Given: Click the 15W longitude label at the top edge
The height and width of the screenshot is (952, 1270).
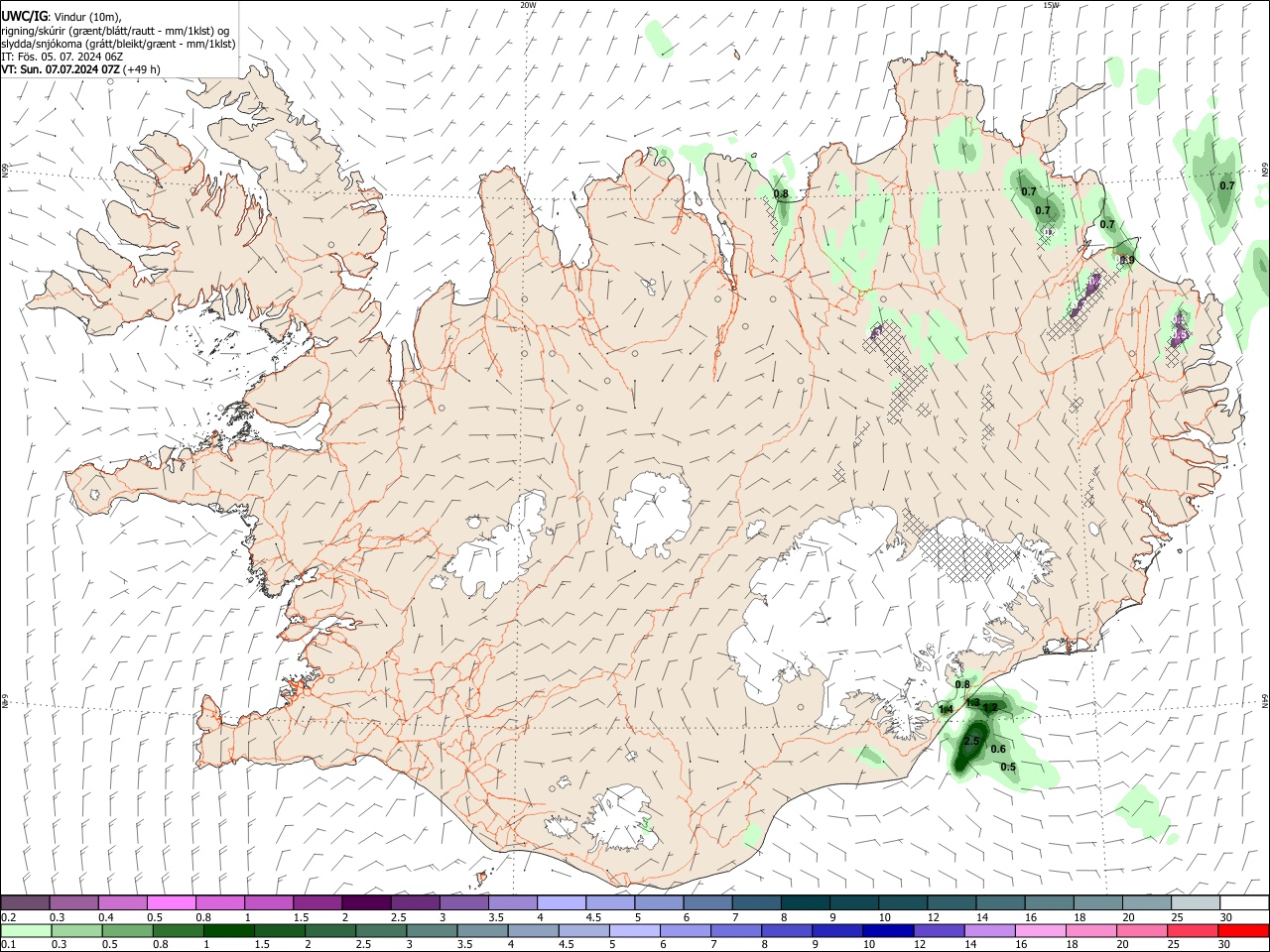Looking at the screenshot, I should click(x=1051, y=5).
